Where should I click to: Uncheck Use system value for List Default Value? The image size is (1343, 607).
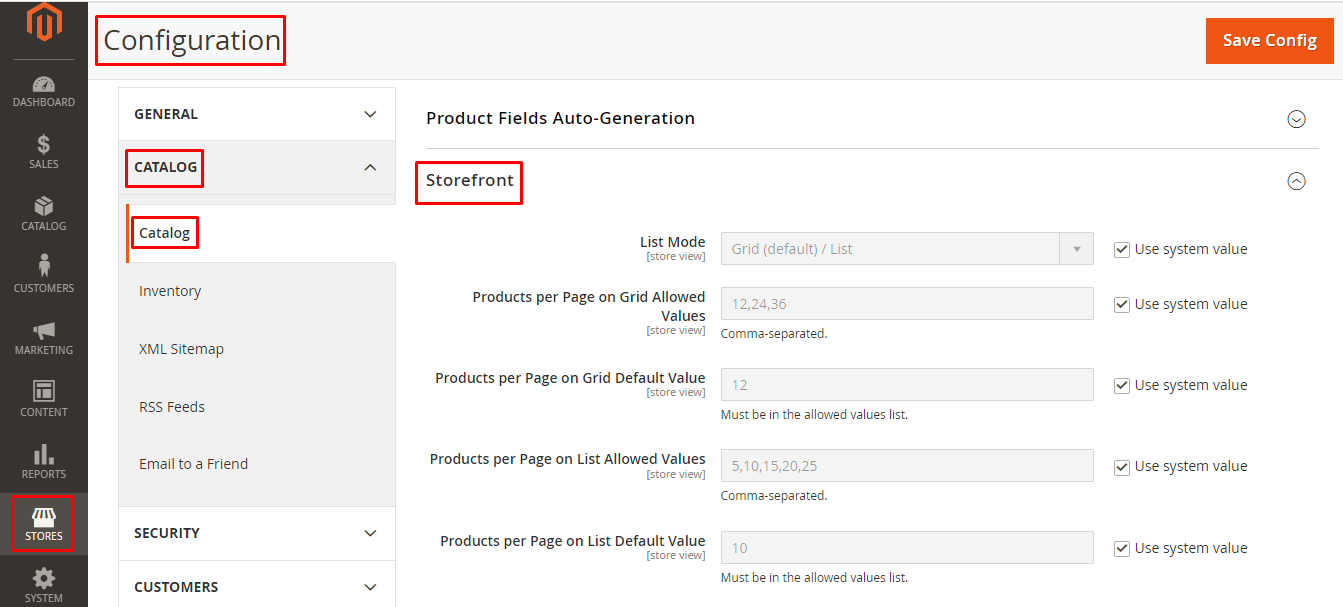pos(1122,548)
